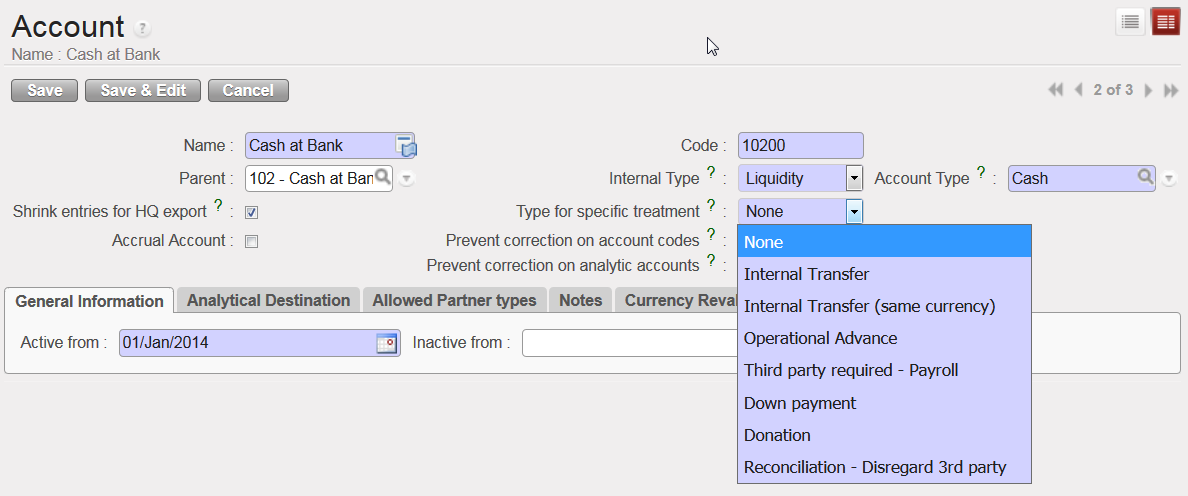Go to first record arrow
Viewport: 1188px width, 496px height.
point(1055,90)
